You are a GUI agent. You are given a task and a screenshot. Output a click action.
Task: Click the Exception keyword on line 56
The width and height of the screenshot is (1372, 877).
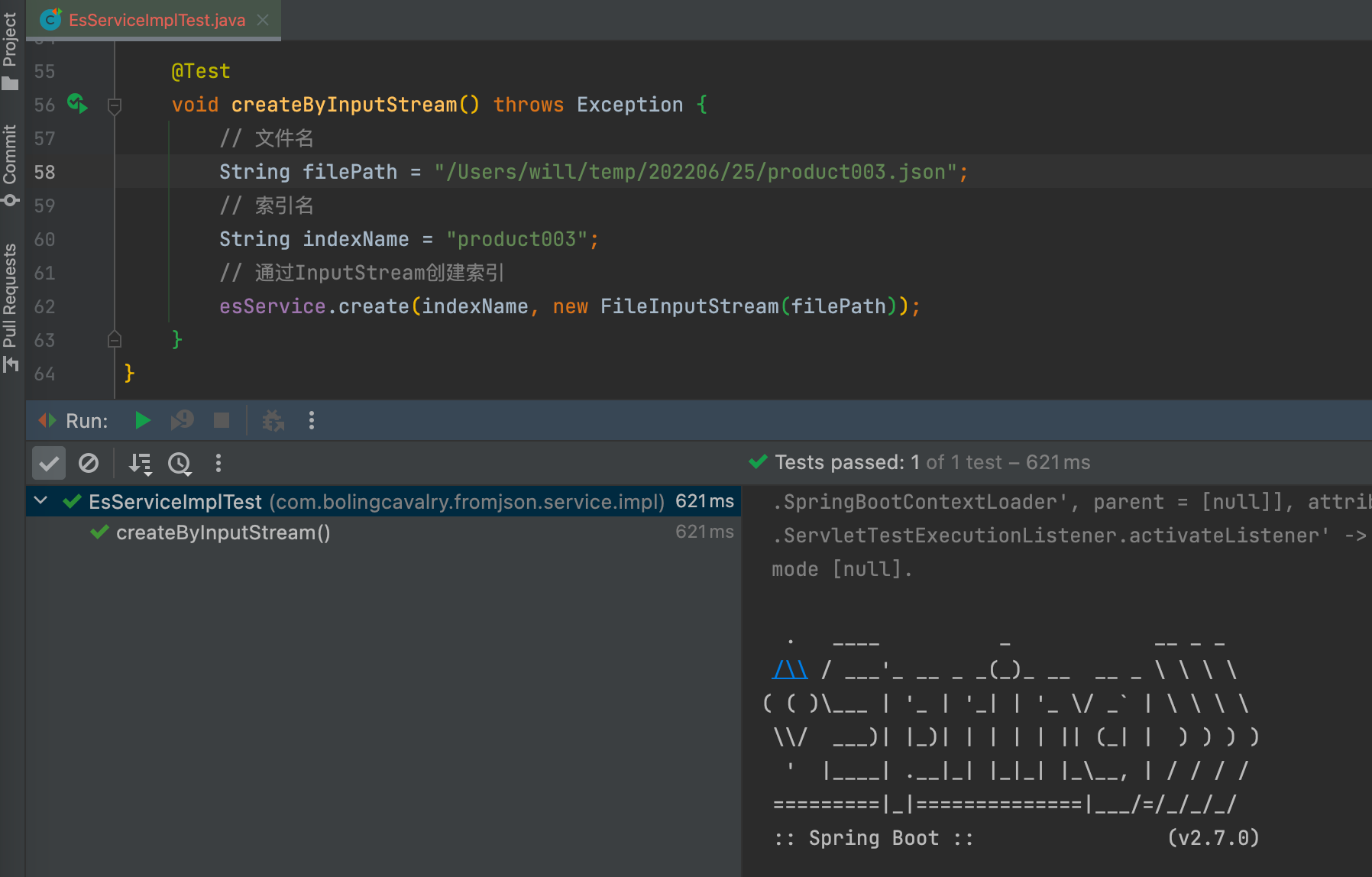[629, 105]
